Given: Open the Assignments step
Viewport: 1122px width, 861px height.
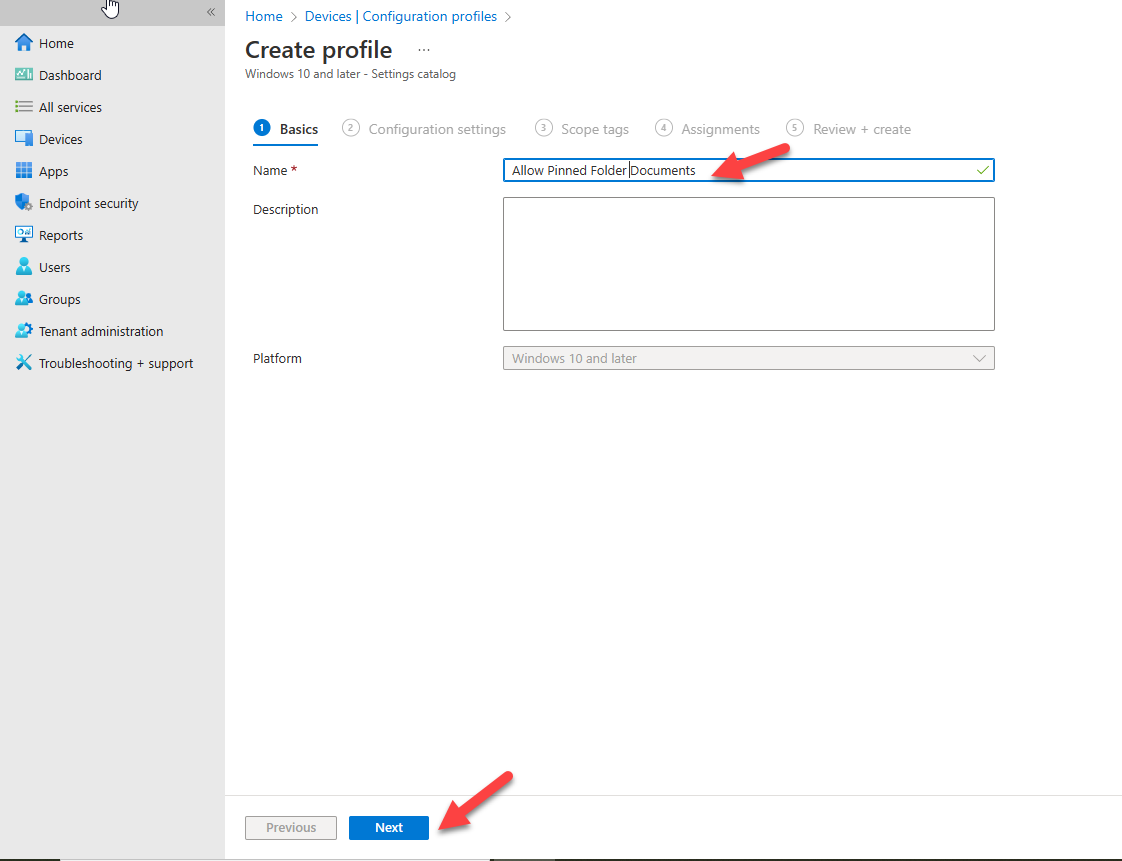Looking at the screenshot, I should pyautogui.click(x=722, y=128).
